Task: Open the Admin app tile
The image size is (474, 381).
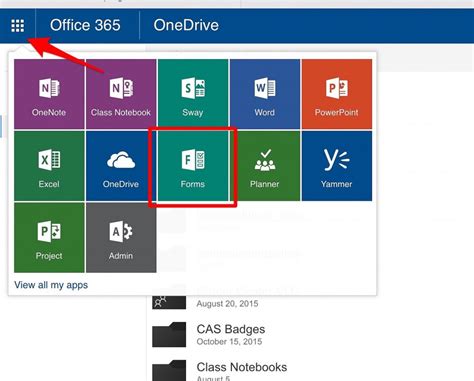Action: pos(121,238)
